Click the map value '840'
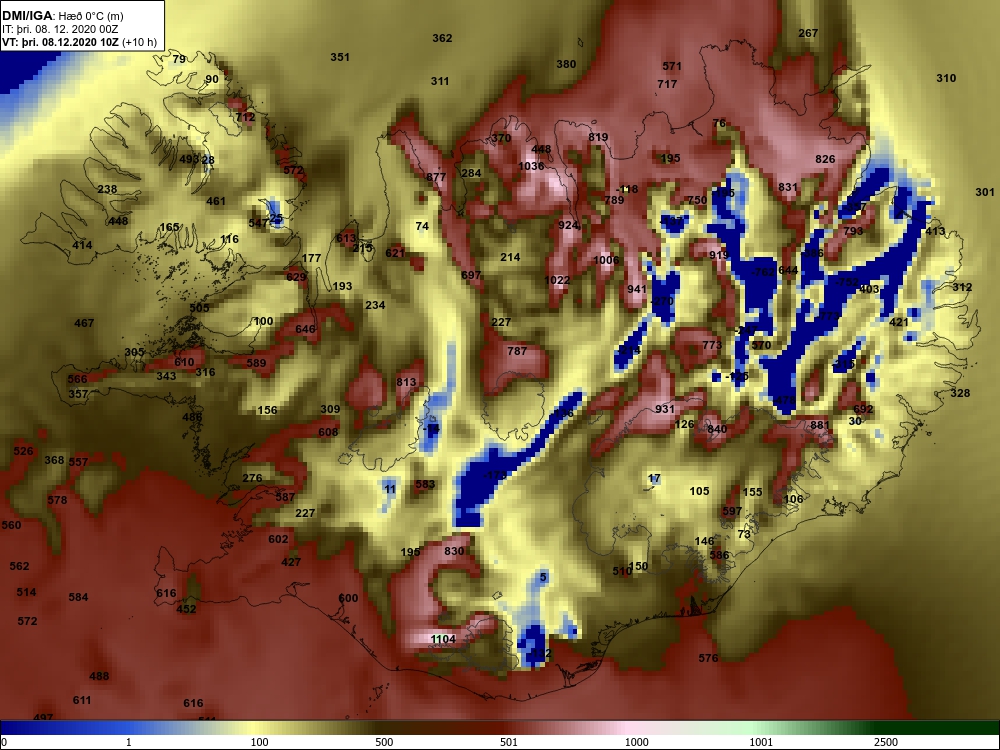This screenshot has height=750, width=1000. click(717, 429)
